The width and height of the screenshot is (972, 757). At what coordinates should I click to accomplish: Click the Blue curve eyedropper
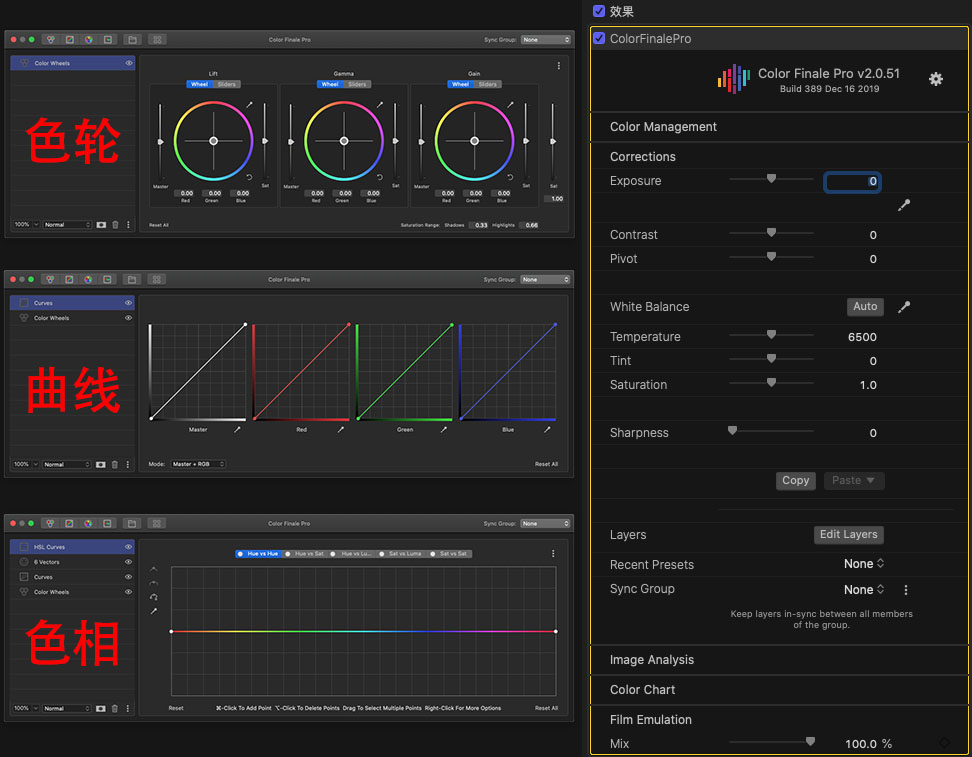(x=547, y=430)
